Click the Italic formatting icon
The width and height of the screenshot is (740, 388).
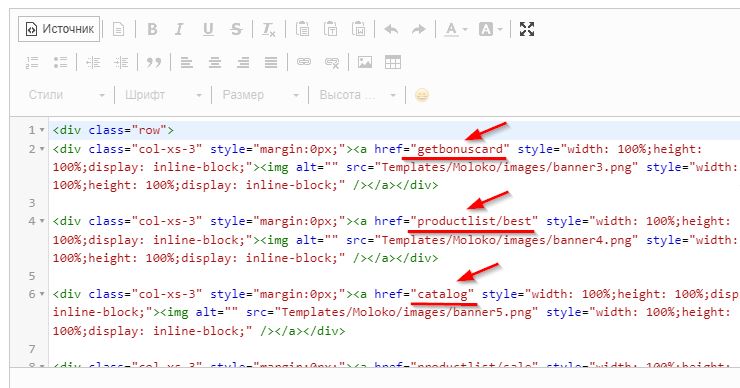[x=179, y=29]
